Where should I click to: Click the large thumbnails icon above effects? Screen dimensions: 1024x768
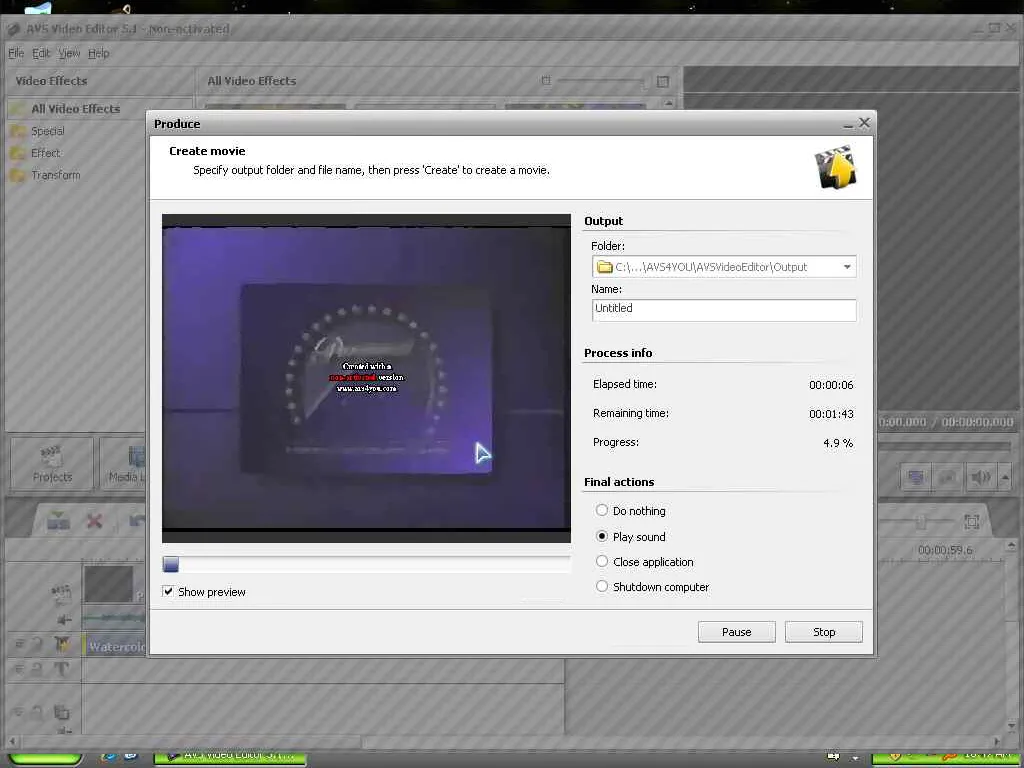[663, 82]
